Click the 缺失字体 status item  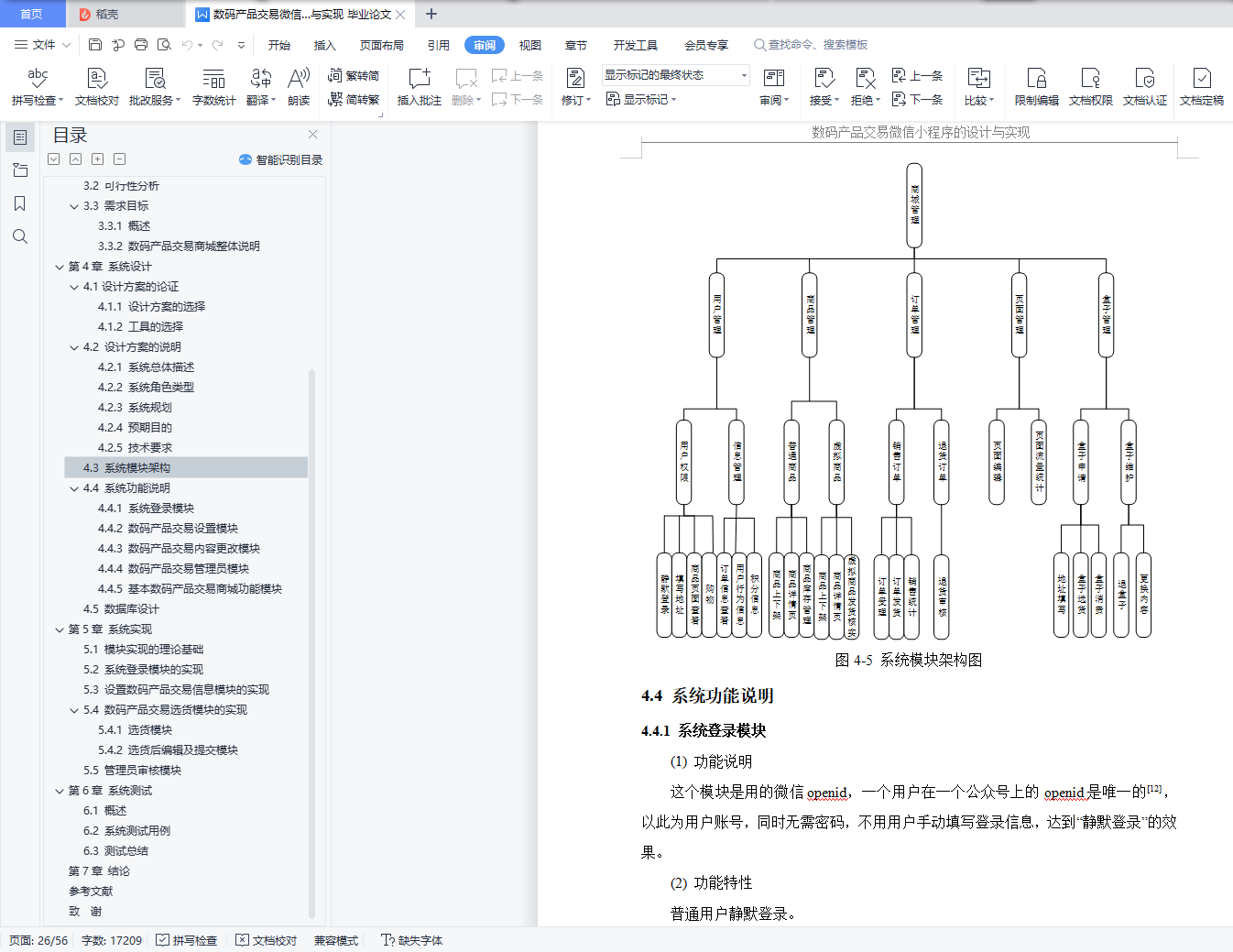point(412,940)
